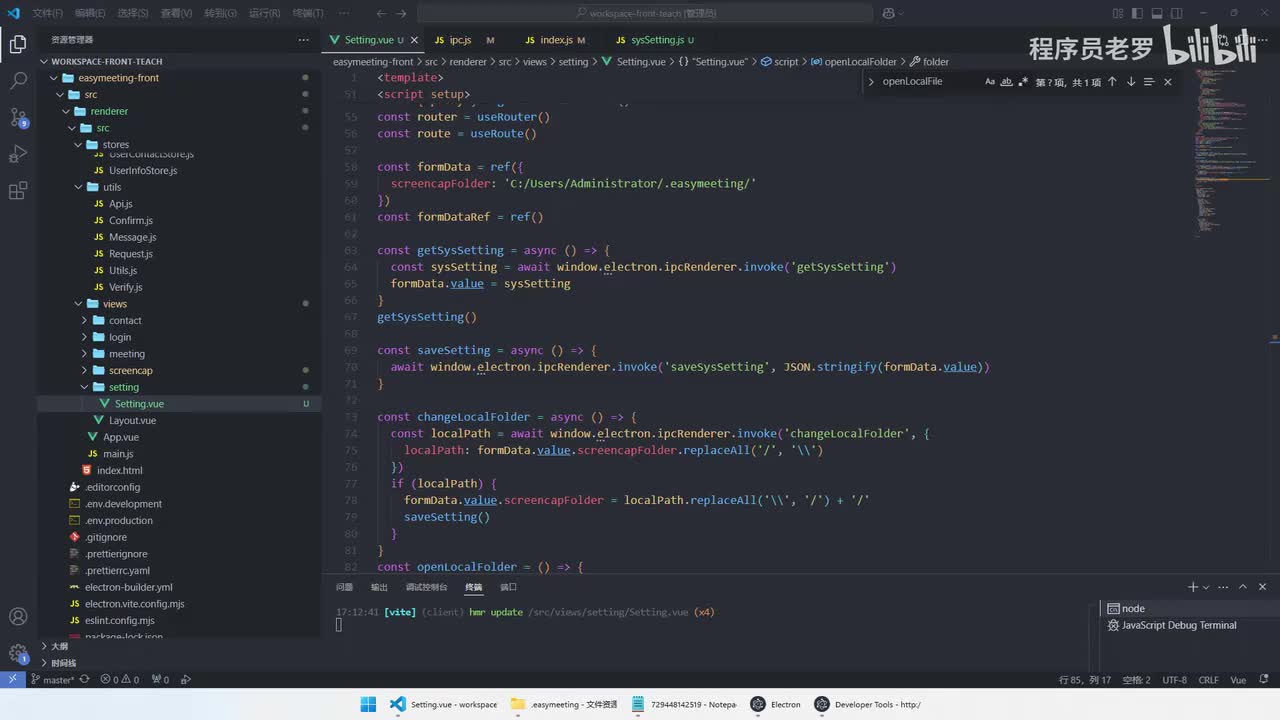
Task: Open the 终端(T) menu
Action: tap(307, 13)
